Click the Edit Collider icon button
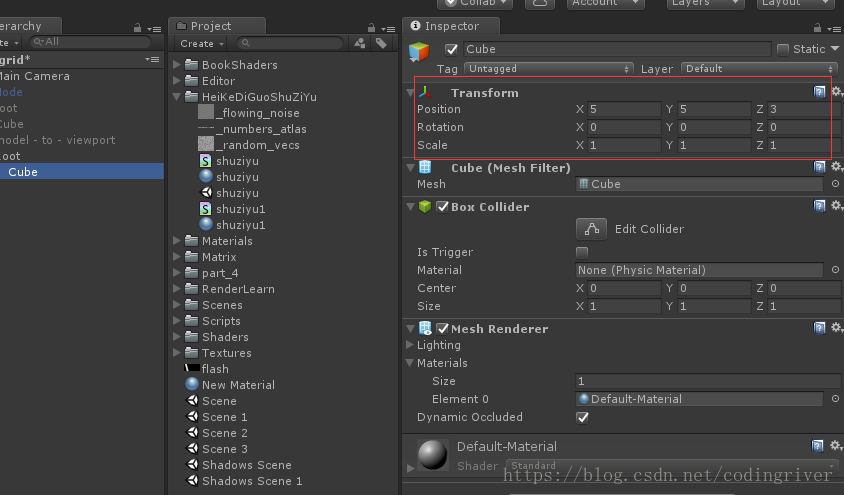The width and height of the screenshot is (844, 495). point(591,229)
